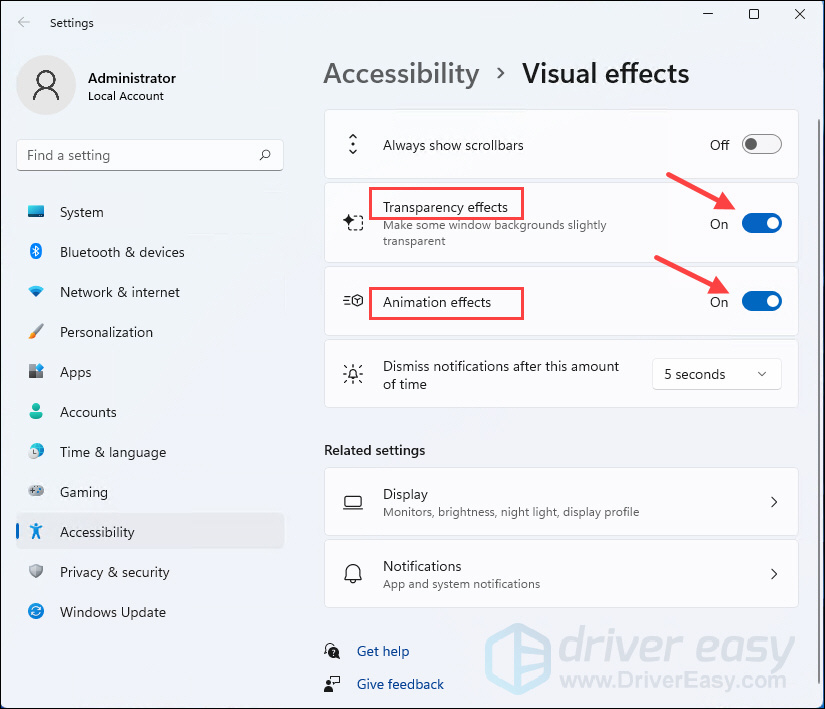Click the Give feedback link

coord(400,684)
